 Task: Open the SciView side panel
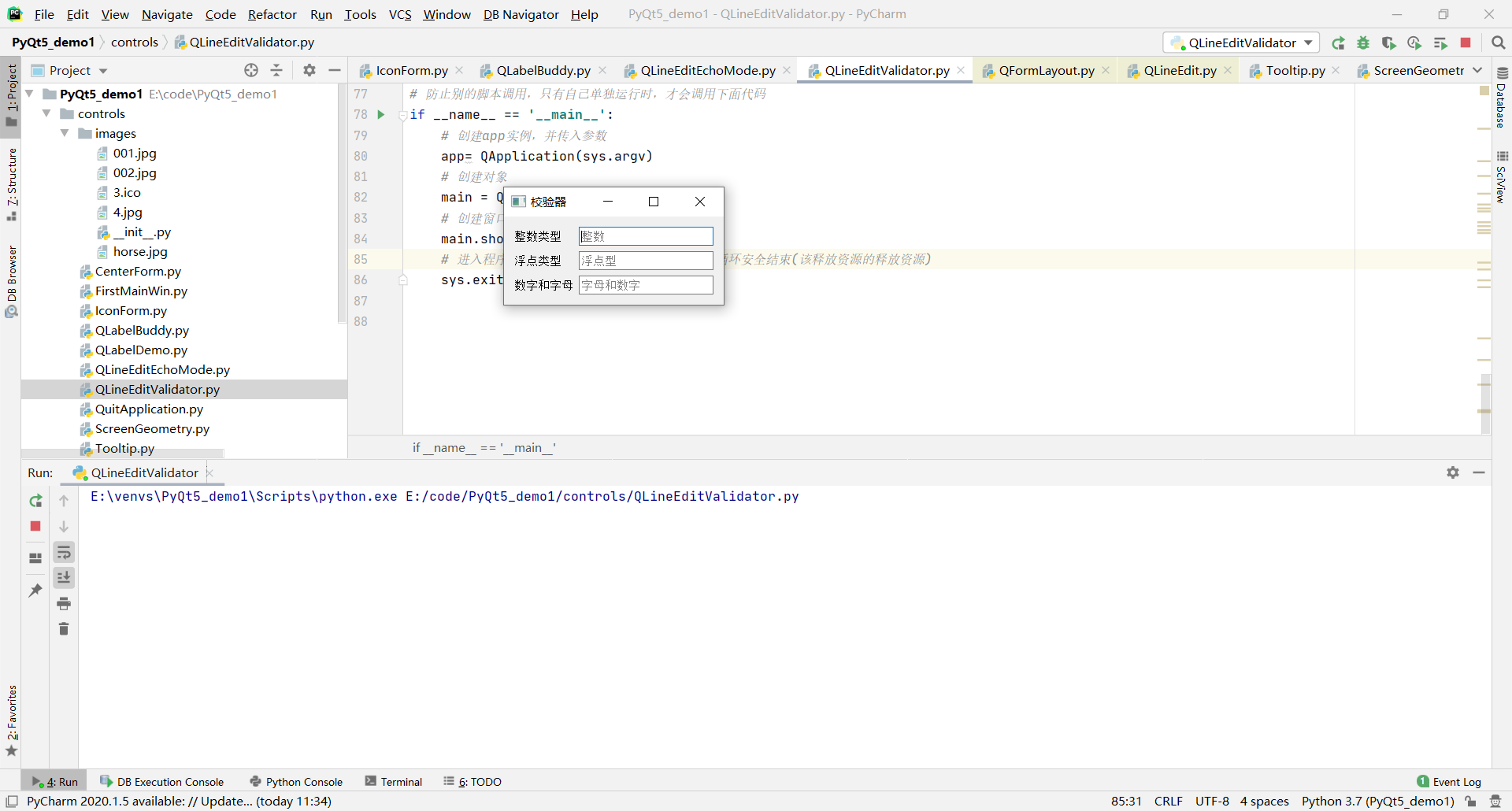pos(1502,178)
